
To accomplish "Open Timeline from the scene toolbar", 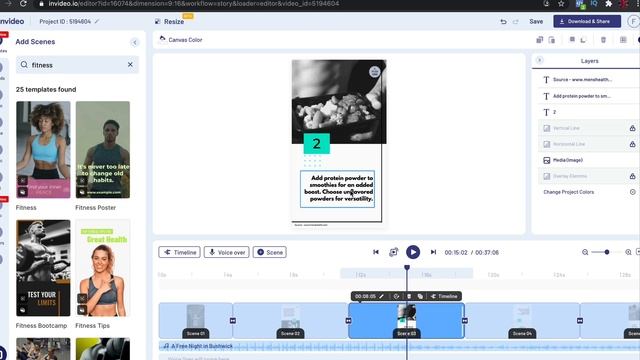I will (x=444, y=296).
